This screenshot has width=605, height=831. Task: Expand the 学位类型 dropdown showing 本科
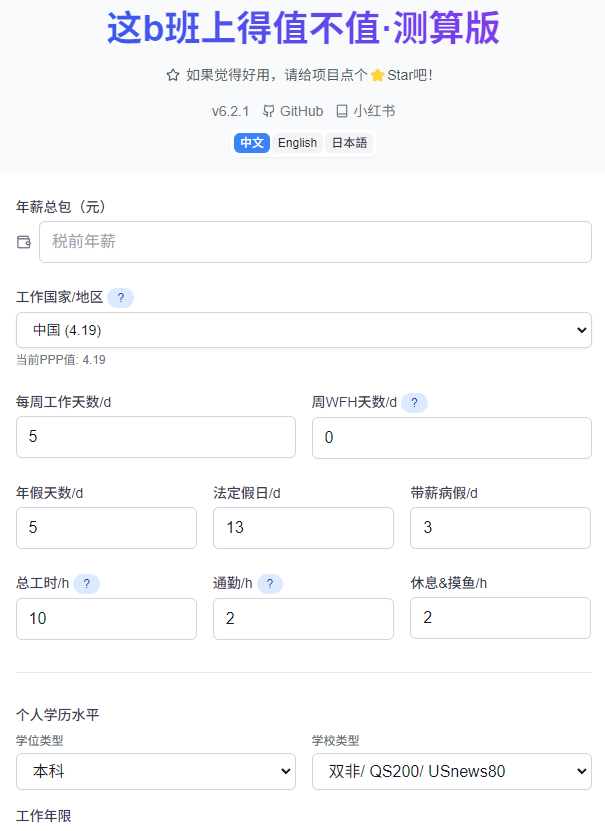point(155,772)
